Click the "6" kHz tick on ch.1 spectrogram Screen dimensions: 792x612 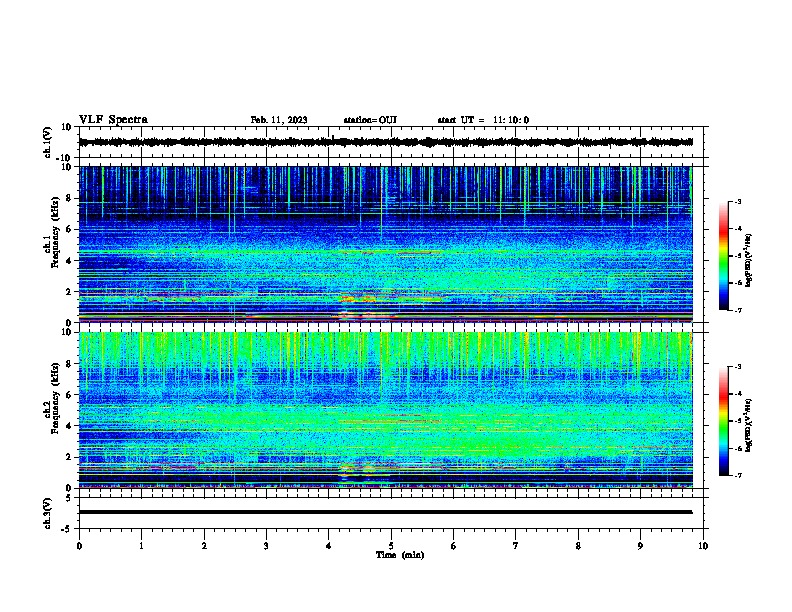tap(69, 230)
